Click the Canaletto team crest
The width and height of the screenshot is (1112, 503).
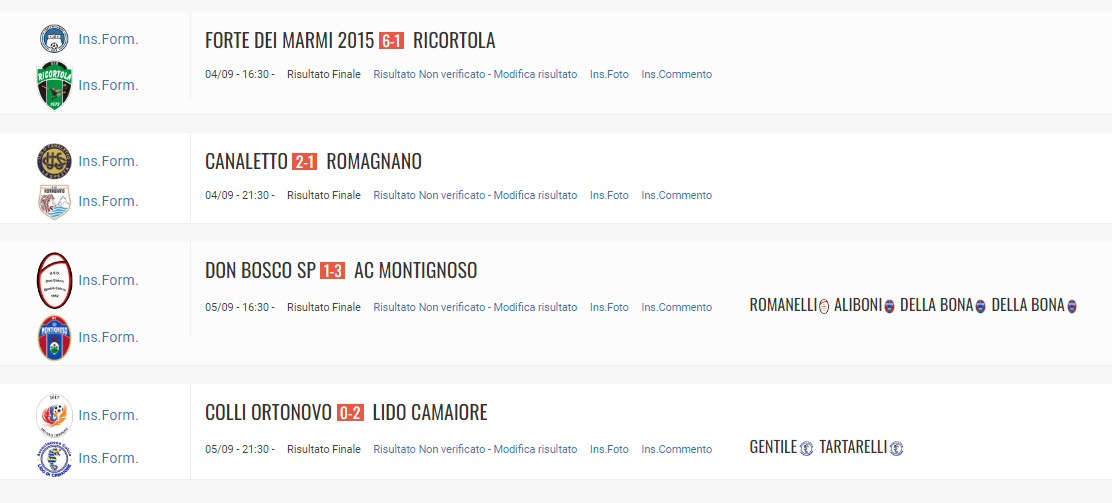[55, 161]
